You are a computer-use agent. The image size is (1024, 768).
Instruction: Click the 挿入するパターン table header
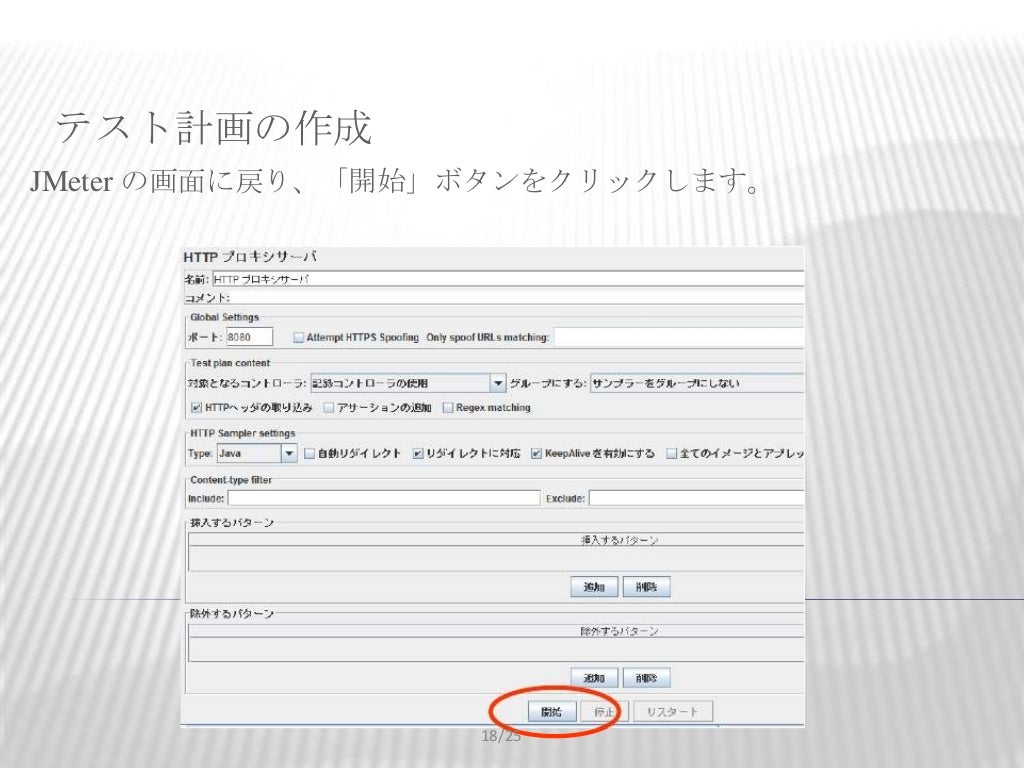pyautogui.click(x=496, y=540)
